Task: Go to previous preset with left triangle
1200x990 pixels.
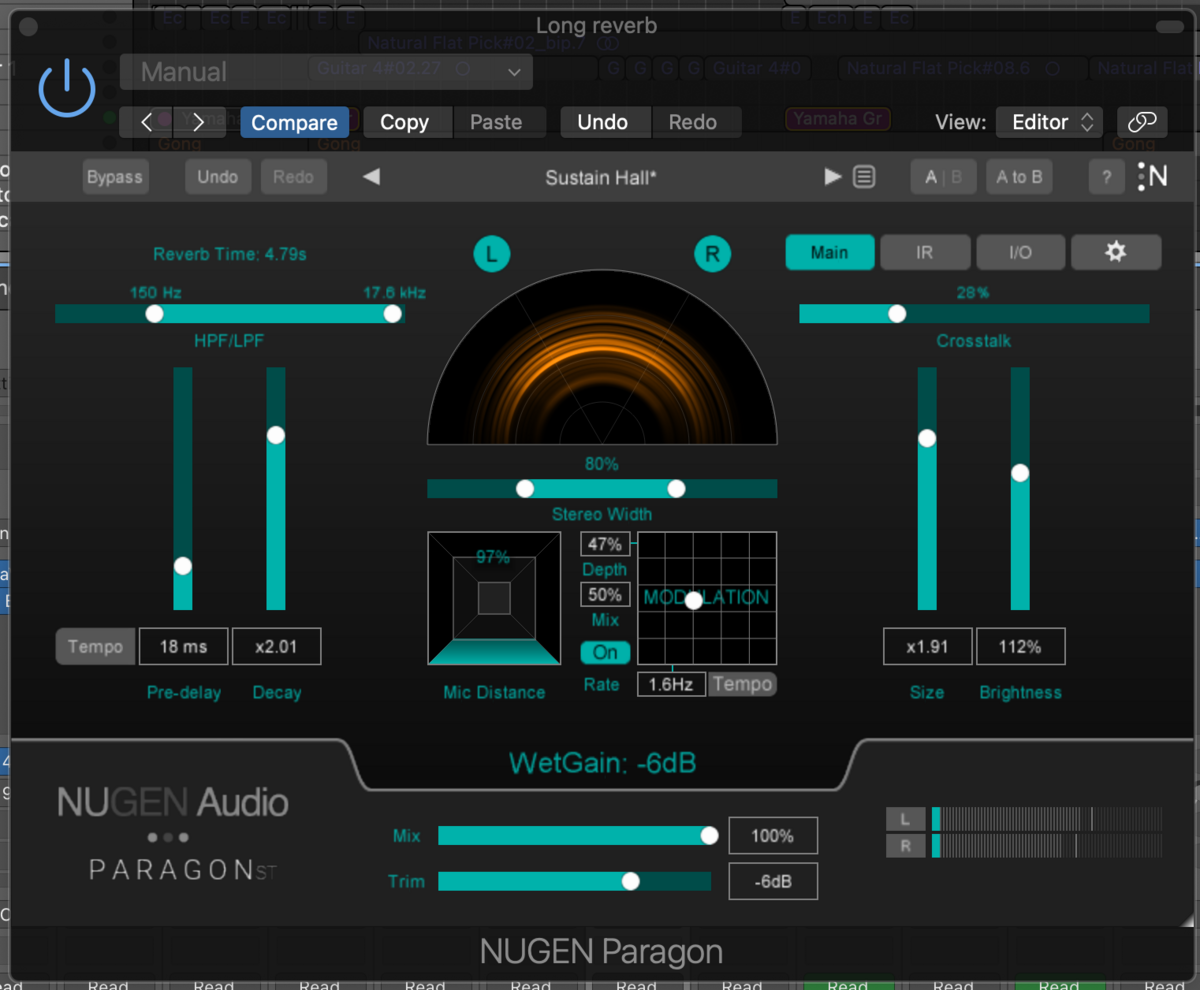Action: (x=371, y=177)
